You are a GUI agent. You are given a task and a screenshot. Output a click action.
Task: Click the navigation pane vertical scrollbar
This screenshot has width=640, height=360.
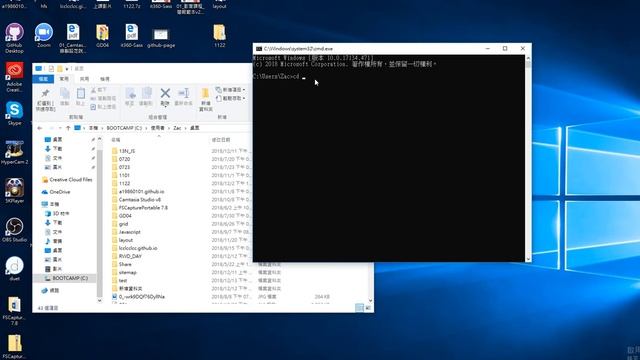tap(100, 219)
